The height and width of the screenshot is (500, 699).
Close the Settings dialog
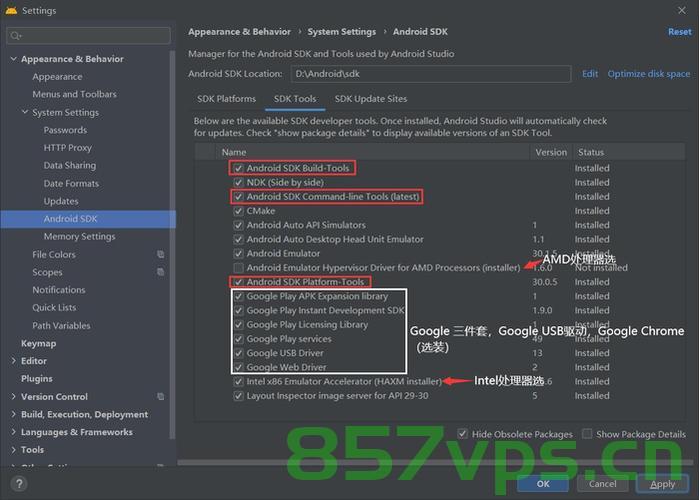[682, 10]
